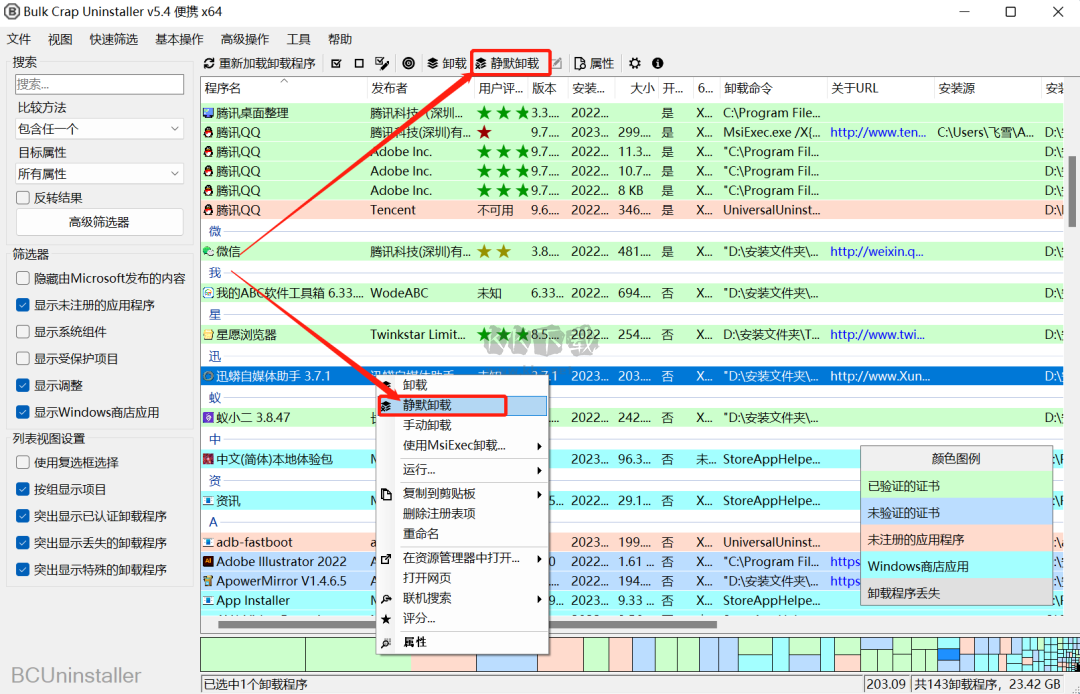
Task: Click the weixin URL link in the 微信 row
Action: (x=877, y=252)
